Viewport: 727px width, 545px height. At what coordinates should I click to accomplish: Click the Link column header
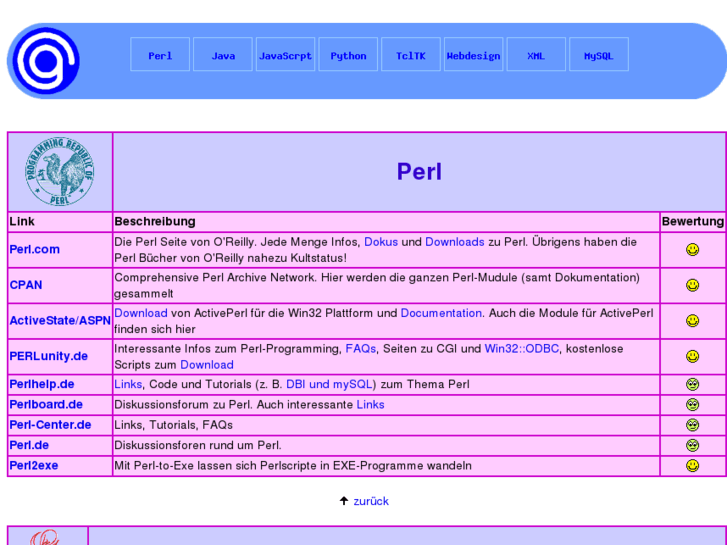coord(22,222)
